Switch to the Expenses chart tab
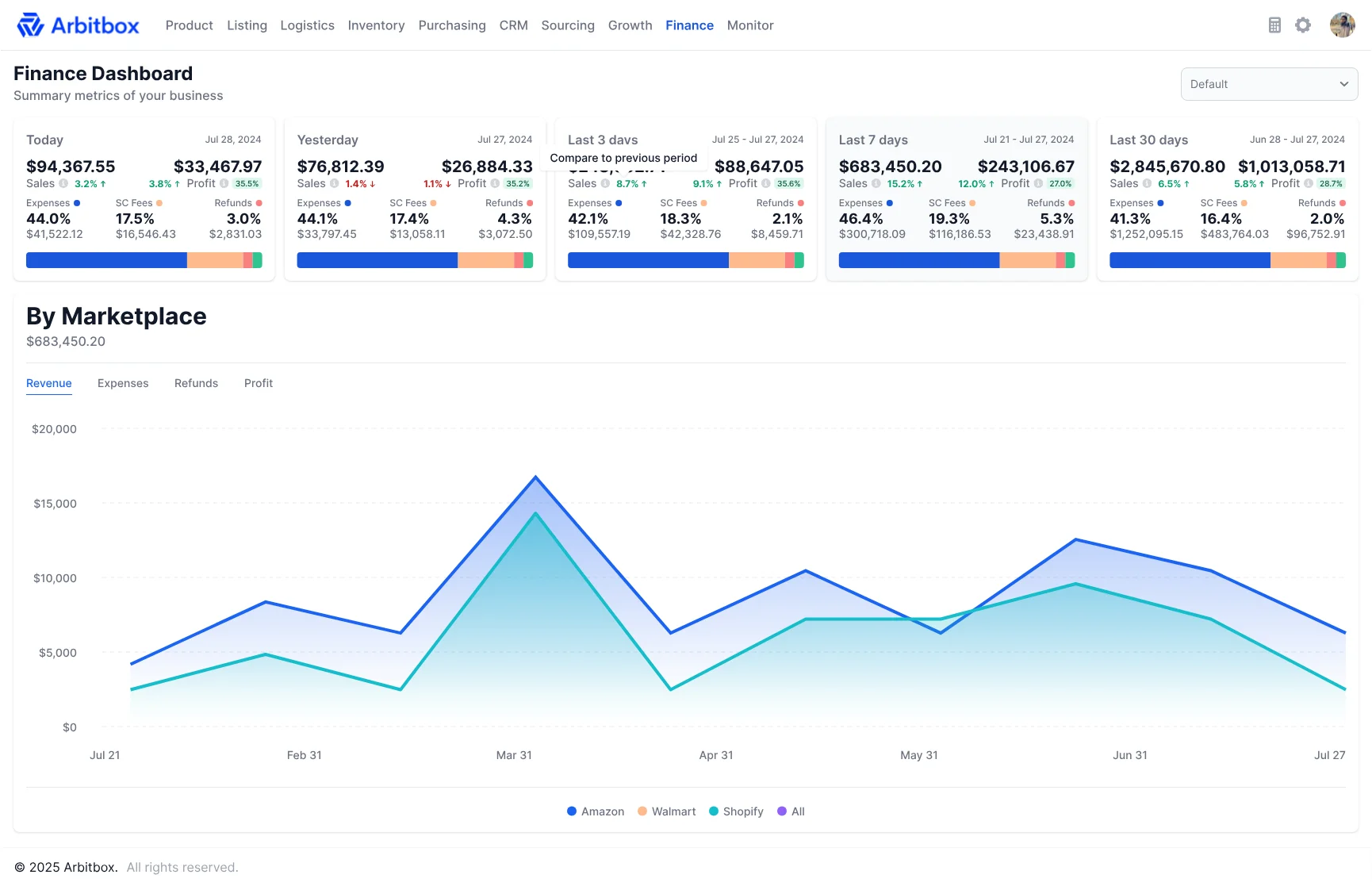 [x=123, y=383]
